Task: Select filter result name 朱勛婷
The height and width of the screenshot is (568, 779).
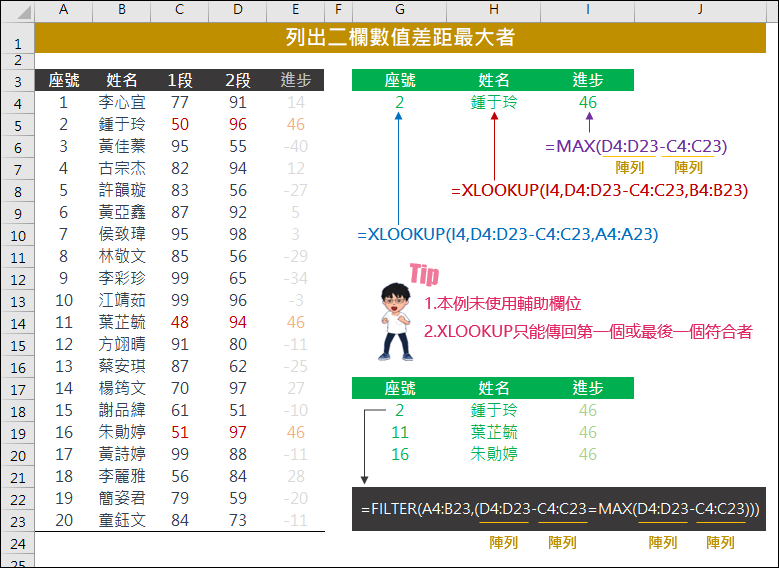Action: click(x=494, y=454)
